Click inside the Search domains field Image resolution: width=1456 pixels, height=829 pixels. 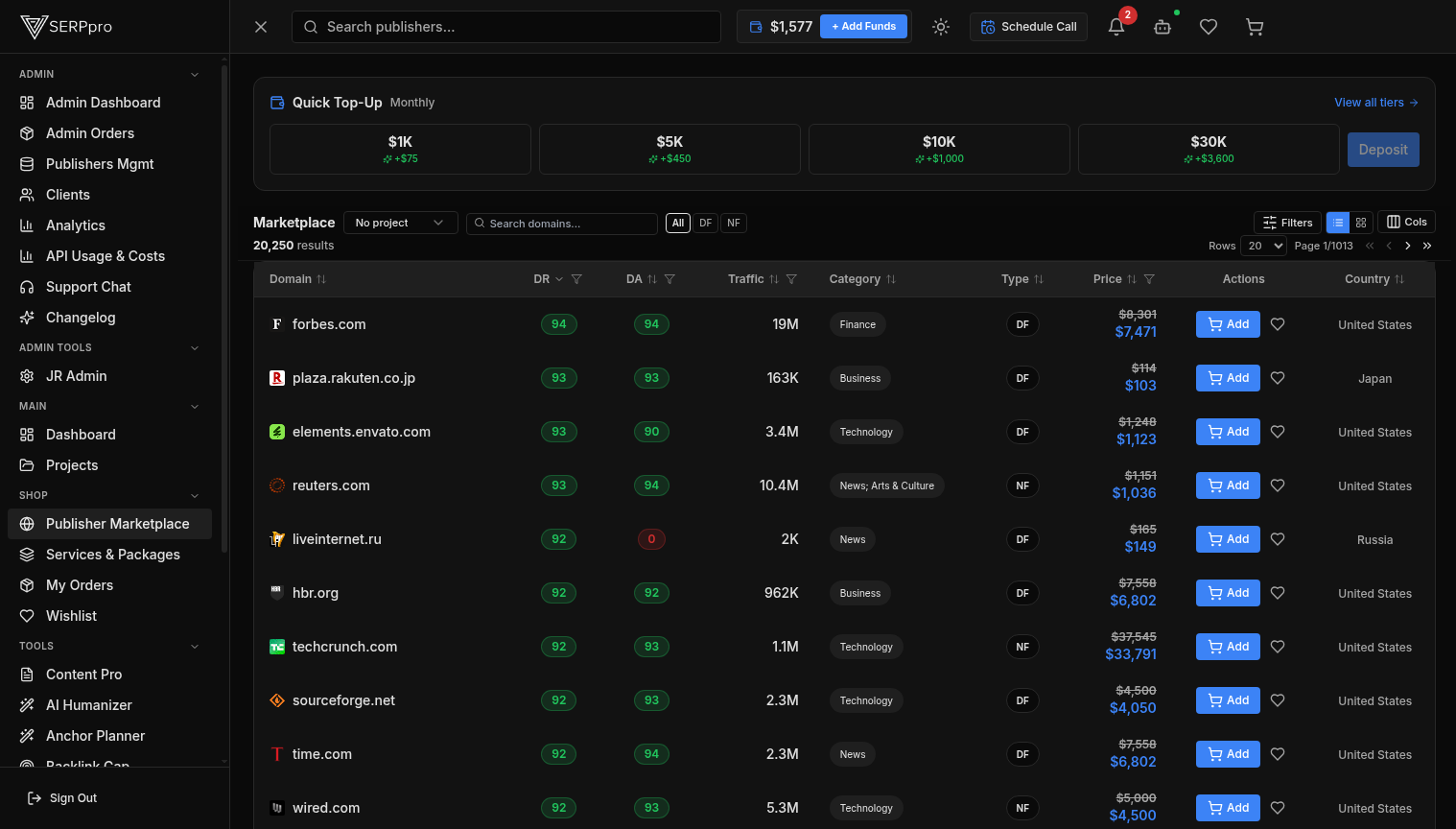tap(561, 223)
